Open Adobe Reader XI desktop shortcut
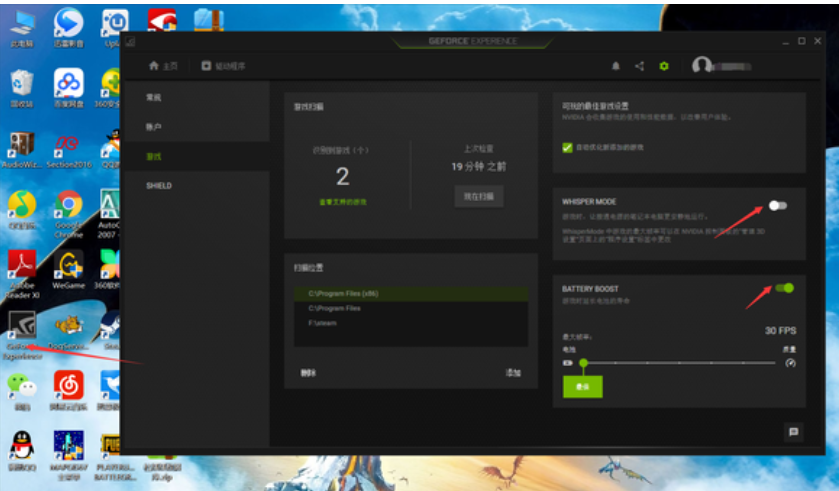The width and height of the screenshot is (839, 491). 21,268
